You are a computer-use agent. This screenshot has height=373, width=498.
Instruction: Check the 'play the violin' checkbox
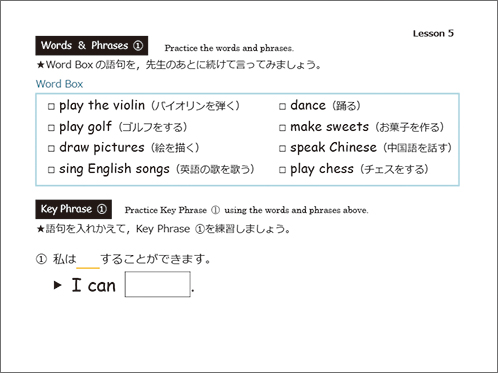click(x=51, y=107)
